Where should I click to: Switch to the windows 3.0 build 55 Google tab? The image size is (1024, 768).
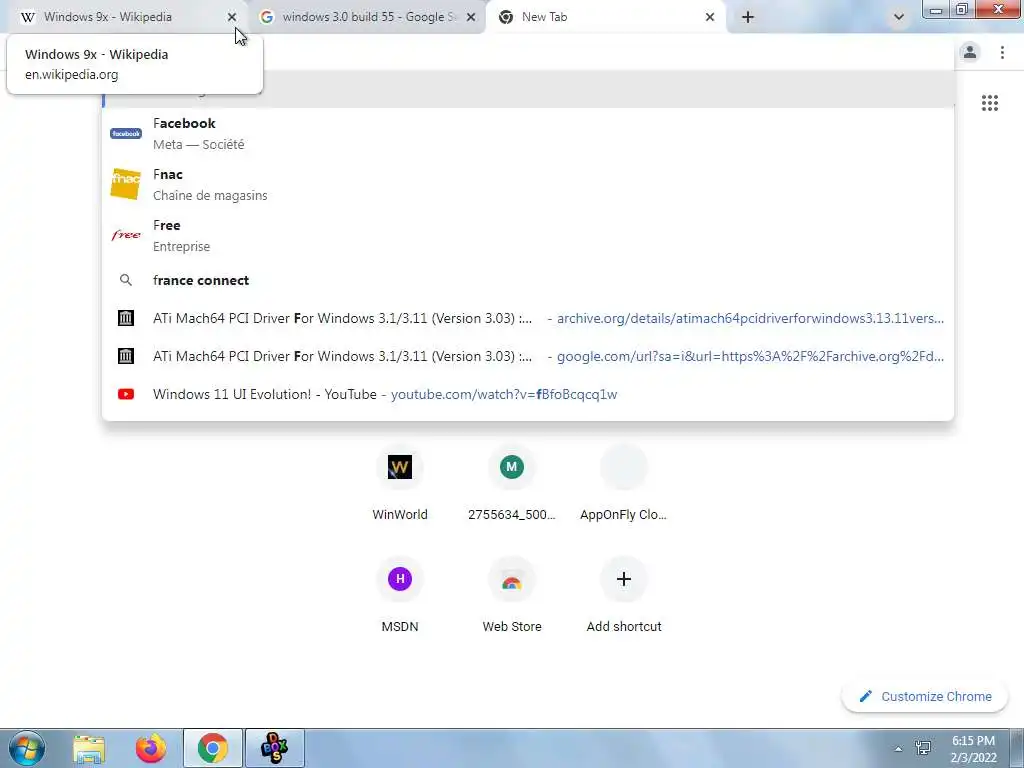point(367,17)
